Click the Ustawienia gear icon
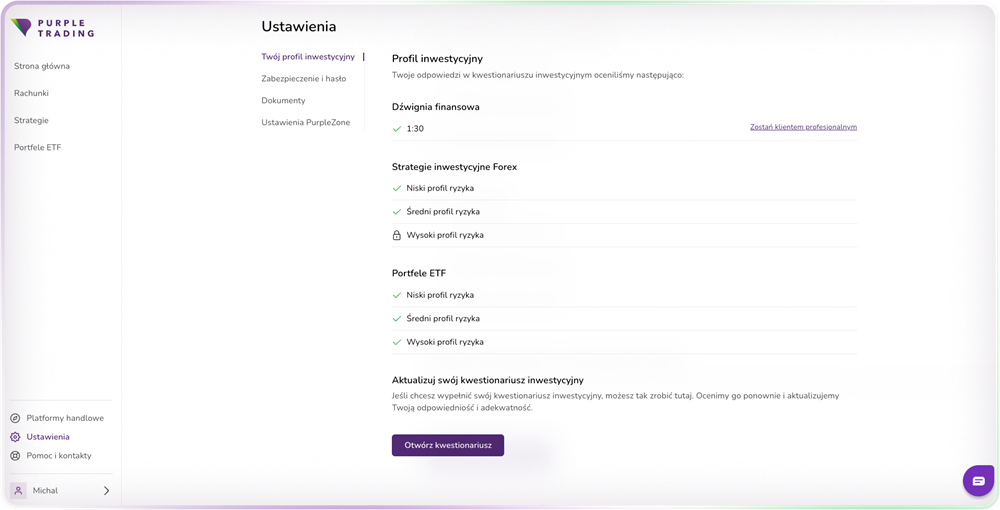Image resolution: width=1000 pixels, height=510 pixels. click(x=15, y=437)
